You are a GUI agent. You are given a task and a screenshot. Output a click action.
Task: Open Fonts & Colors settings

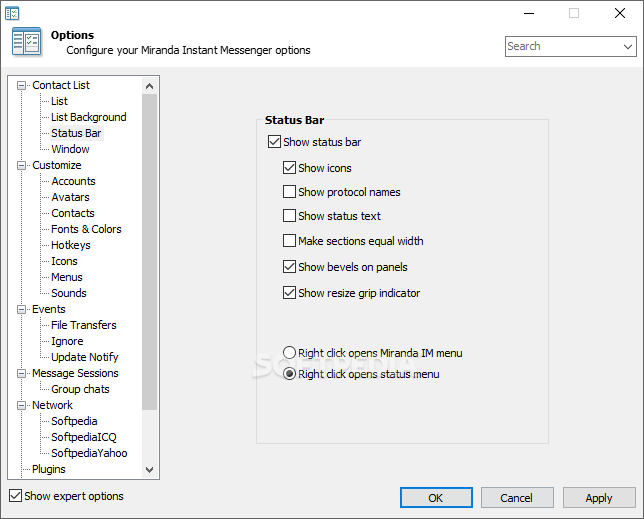pos(86,229)
